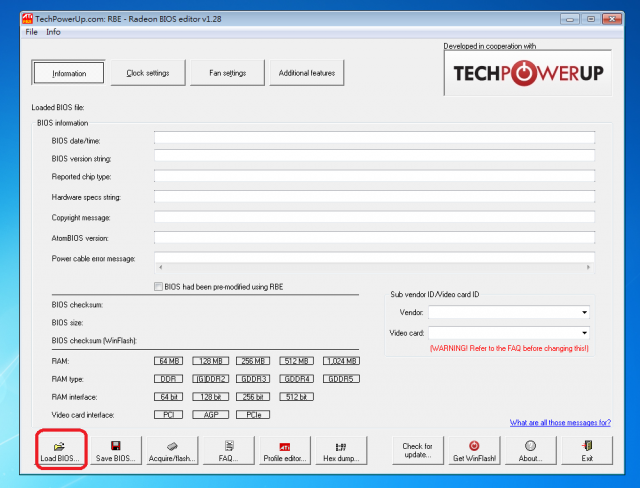Click the (G)DDR2 RAM type indicator
The width and height of the screenshot is (640, 488).
211,379
